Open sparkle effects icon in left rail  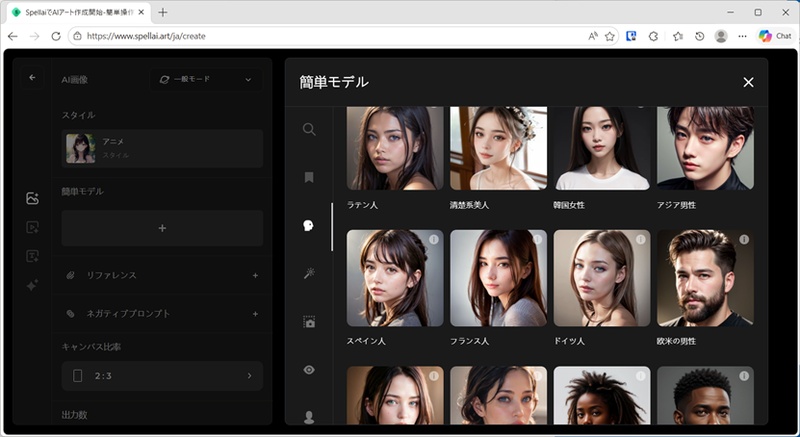coord(32,285)
